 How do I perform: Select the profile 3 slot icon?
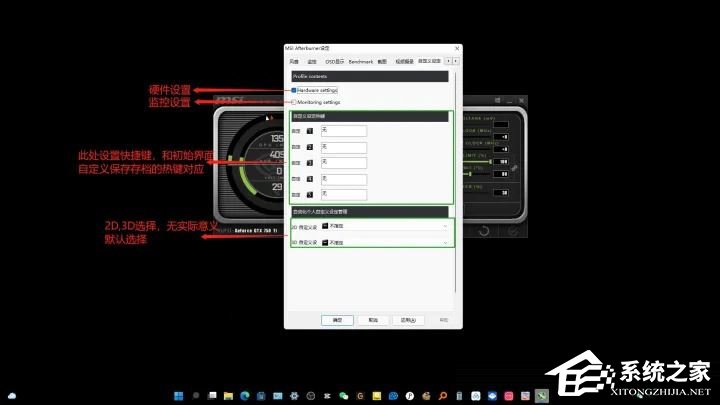[x=310, y=163]
